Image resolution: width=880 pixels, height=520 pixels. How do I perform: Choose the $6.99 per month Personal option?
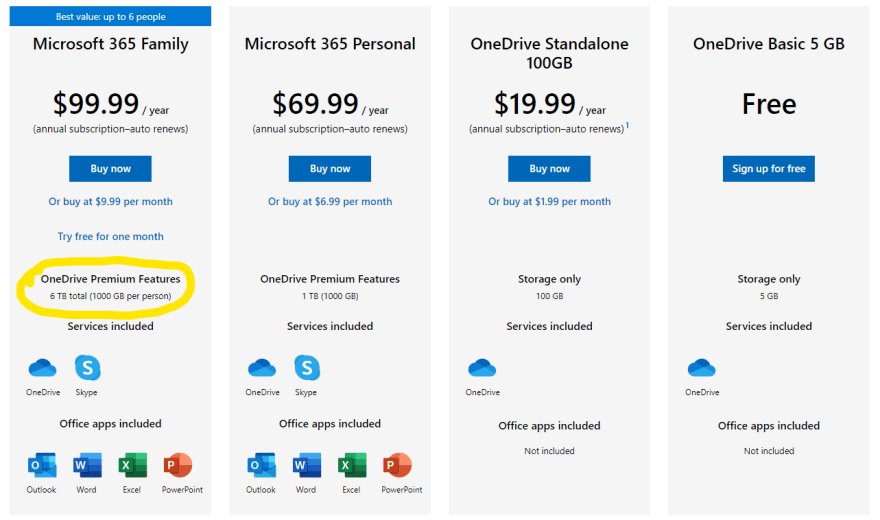point(330,201)
